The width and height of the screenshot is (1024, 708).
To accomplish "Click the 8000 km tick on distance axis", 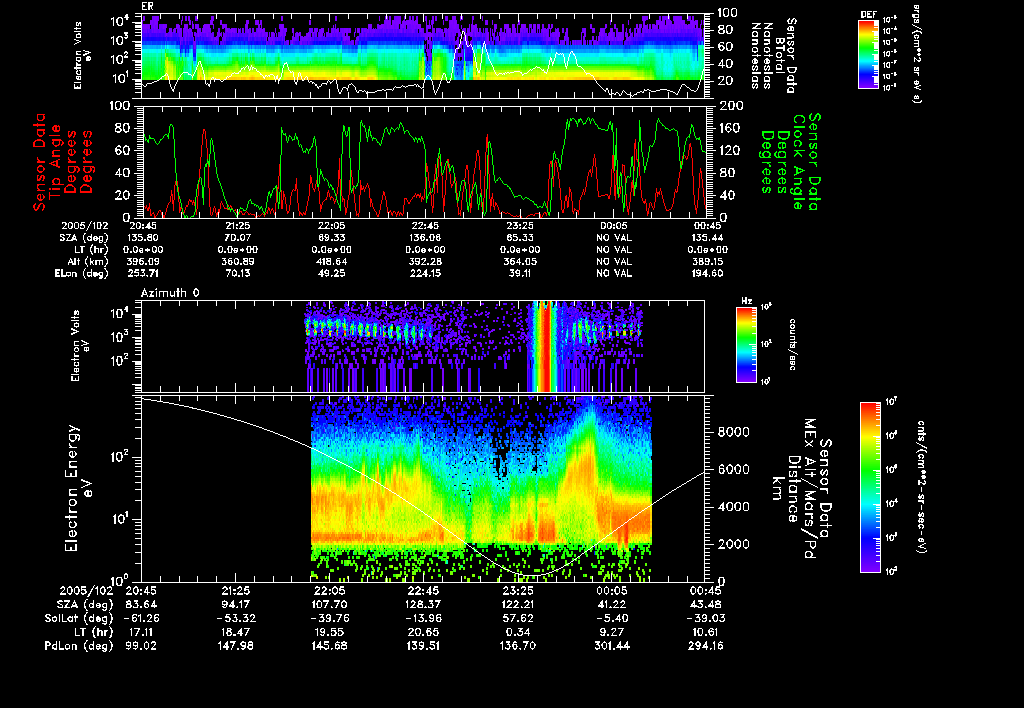I will coord(733,432).
